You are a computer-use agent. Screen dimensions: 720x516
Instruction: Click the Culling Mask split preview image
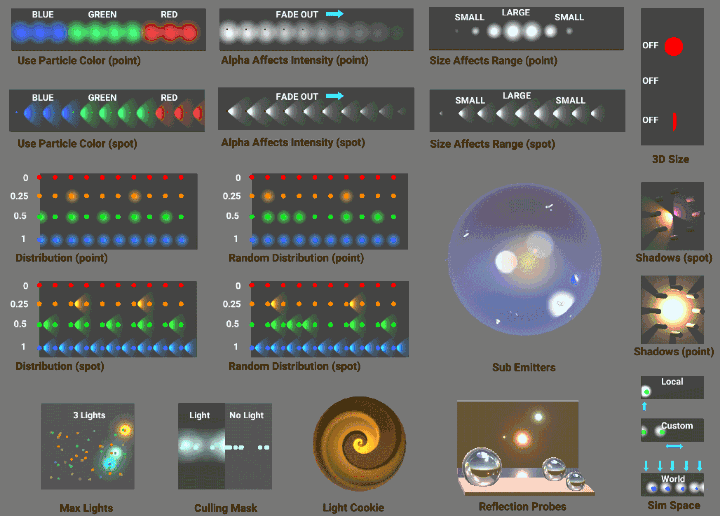point(225,446)
